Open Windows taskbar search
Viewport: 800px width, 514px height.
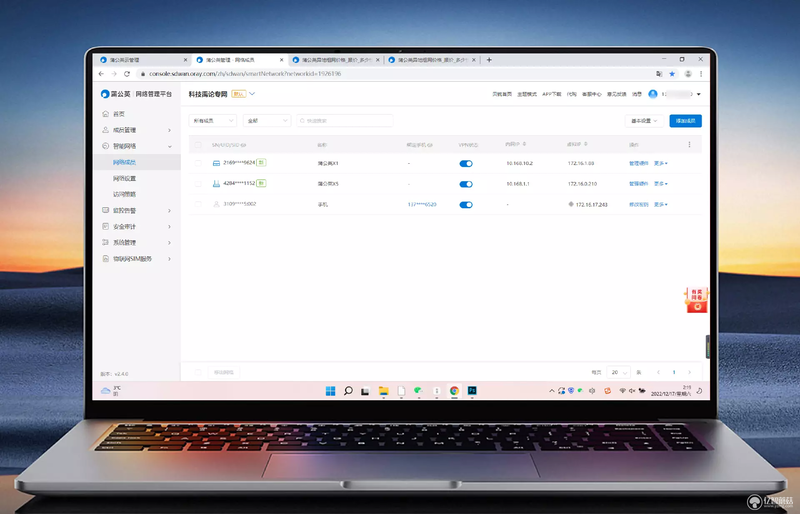coord(348,391)
